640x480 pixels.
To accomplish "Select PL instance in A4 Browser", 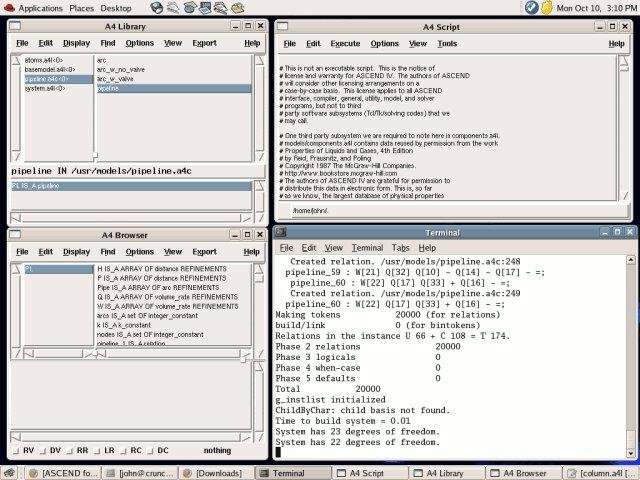I will (x=58, y=269).
